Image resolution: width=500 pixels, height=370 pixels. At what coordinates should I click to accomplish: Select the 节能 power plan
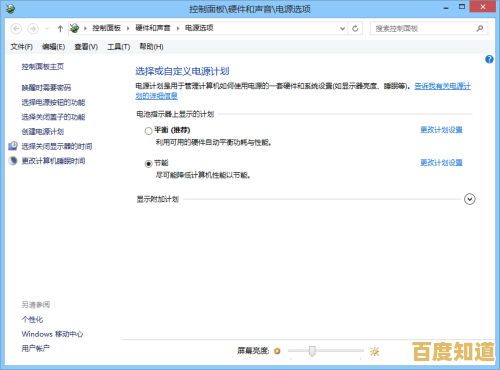tap(148, 164)
